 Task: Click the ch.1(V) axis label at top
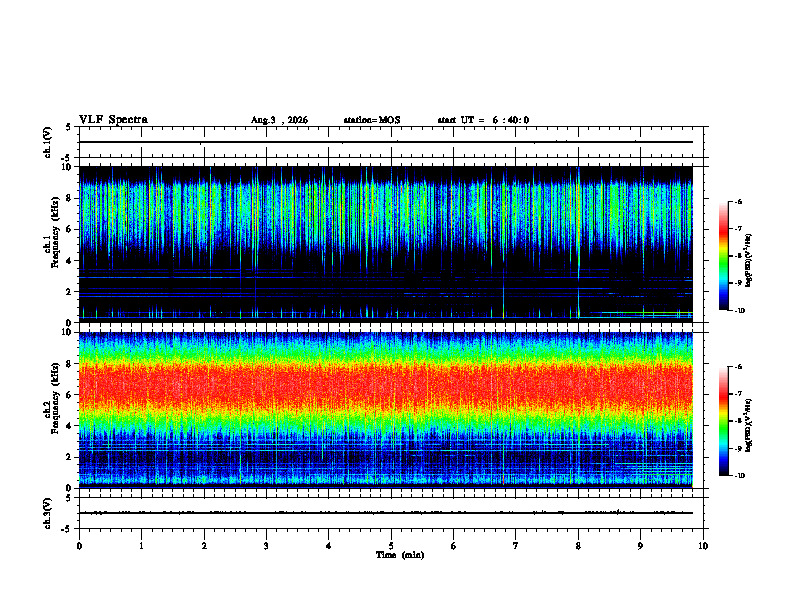[x=47, y=142]
